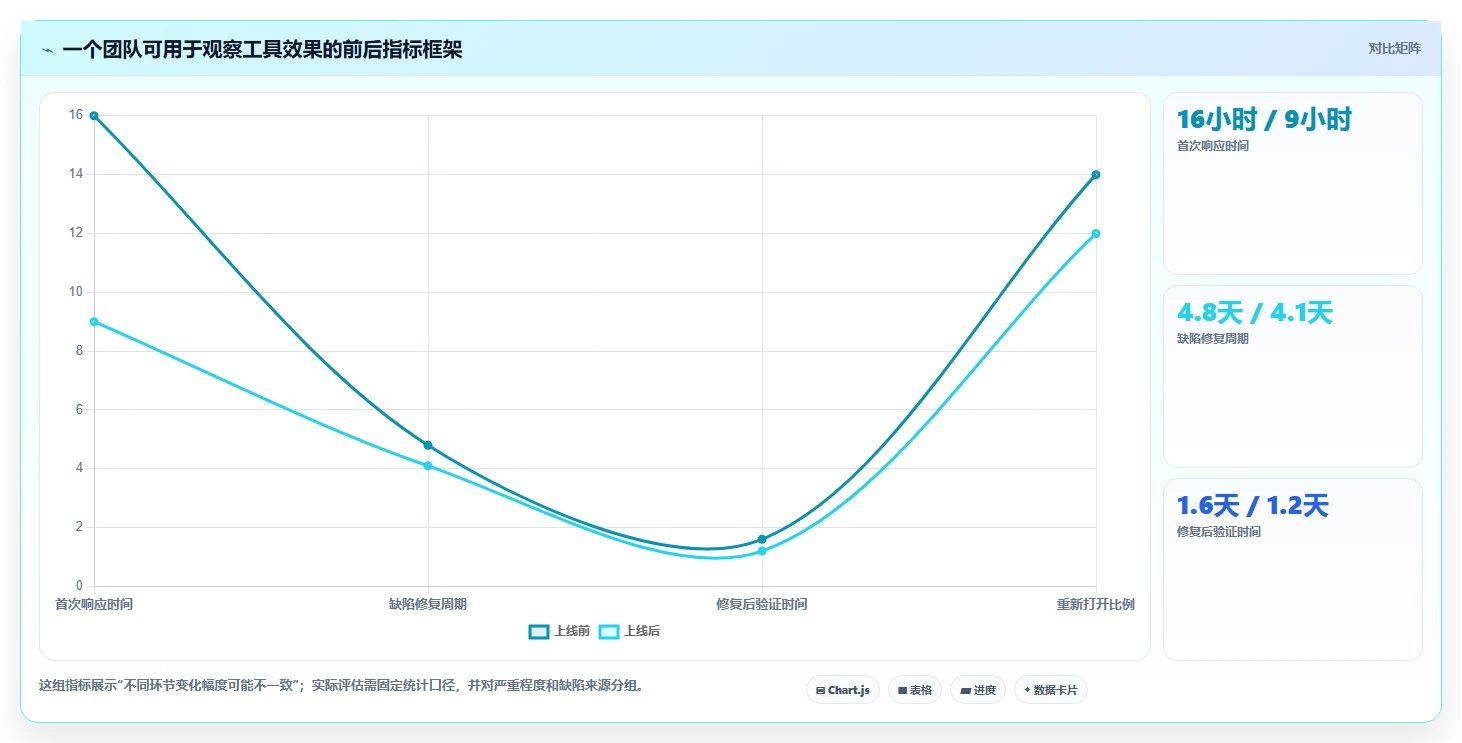Click the 上线后 point at 首次响应时间 (9)

tap(94, 322)
